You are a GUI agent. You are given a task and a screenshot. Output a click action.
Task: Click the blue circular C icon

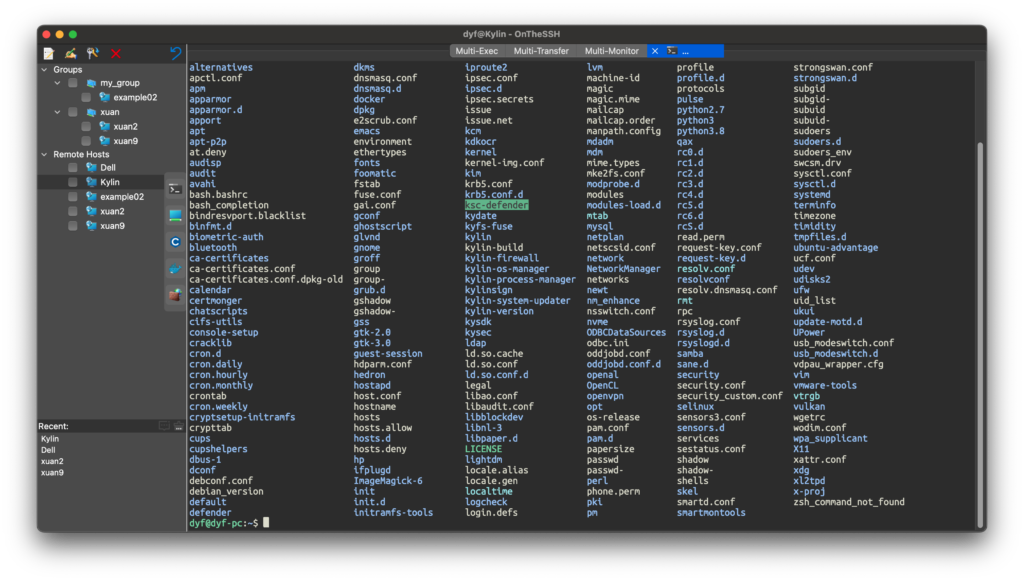point(175,242)
